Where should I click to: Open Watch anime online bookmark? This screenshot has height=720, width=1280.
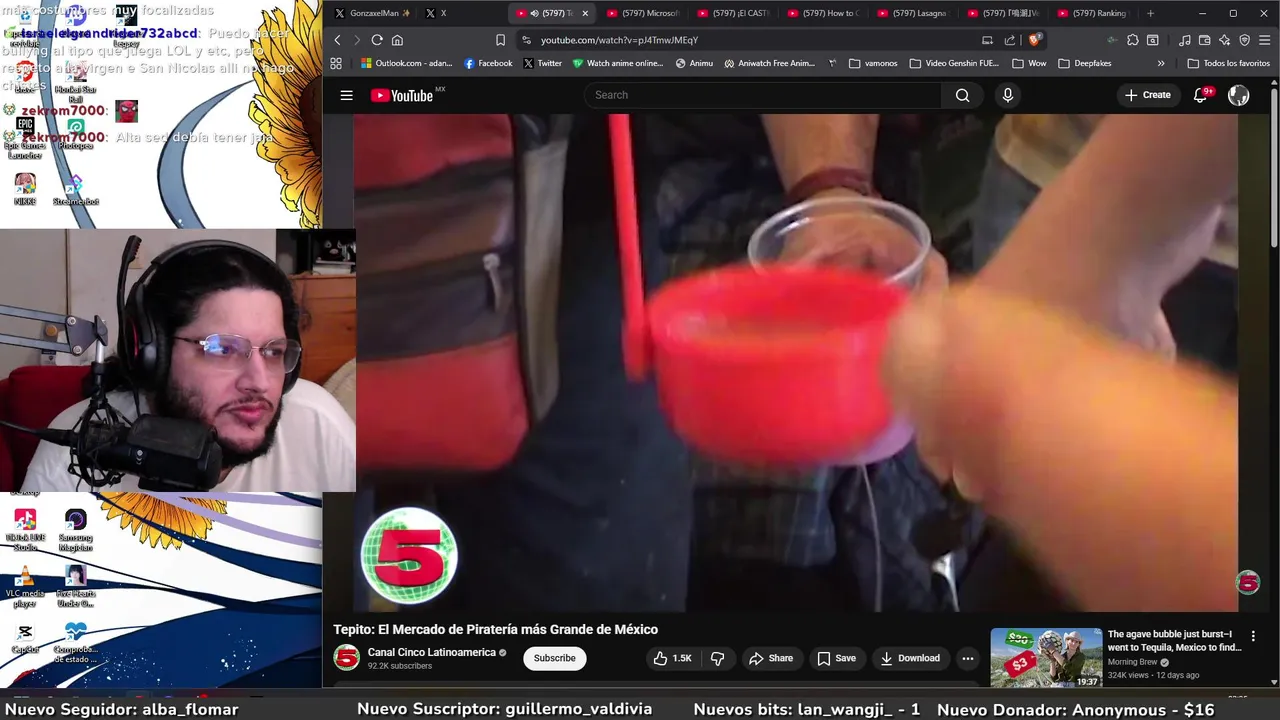(618, 63)
